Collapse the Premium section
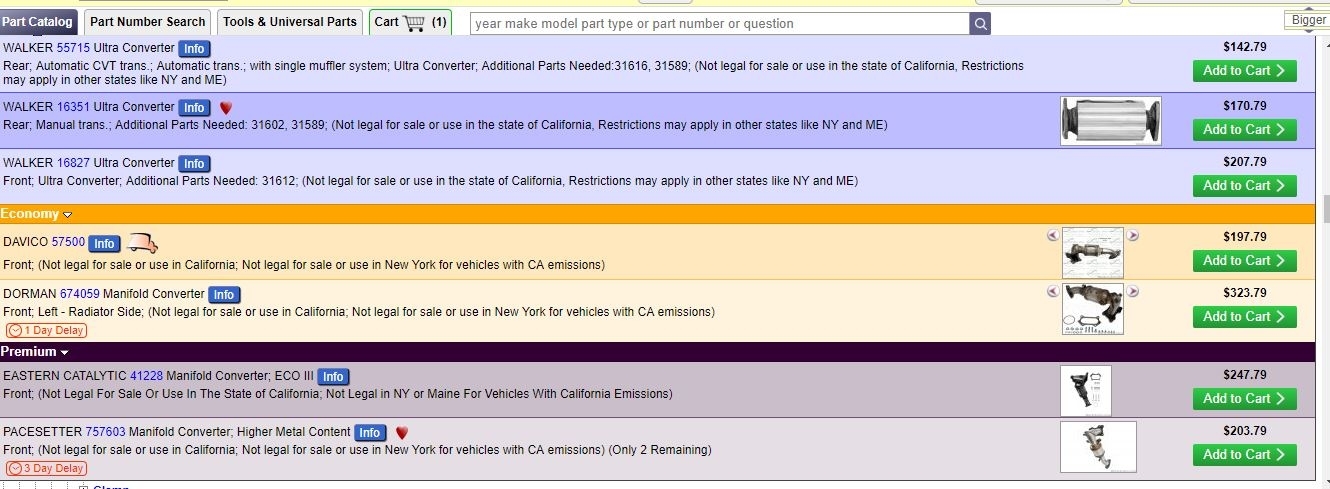The image size is (1330, 489). tap(64, 353)
